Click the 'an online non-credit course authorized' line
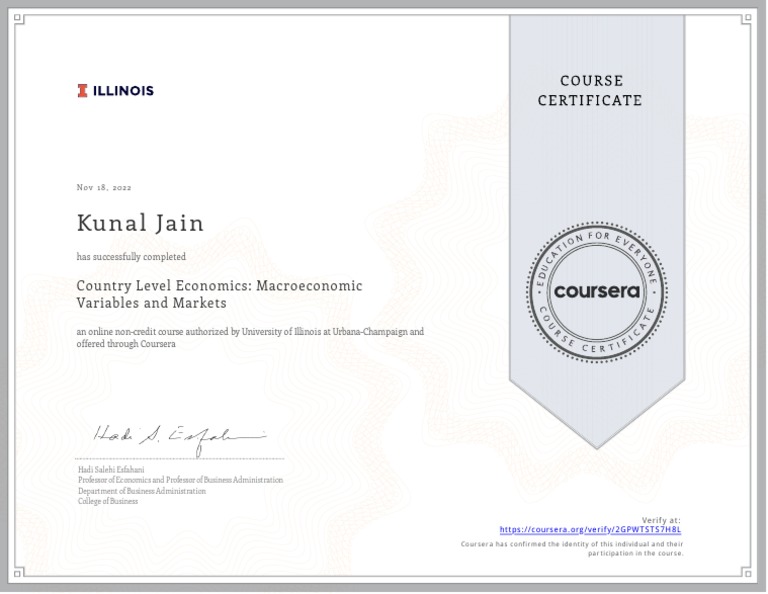Viewport: 768px width, 594px height. click(250, 332)
